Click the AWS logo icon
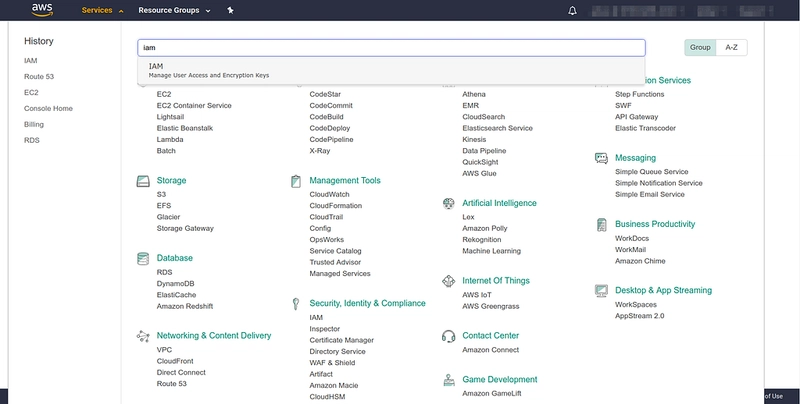This screenshot has width=800, height=404. [41, 10]
